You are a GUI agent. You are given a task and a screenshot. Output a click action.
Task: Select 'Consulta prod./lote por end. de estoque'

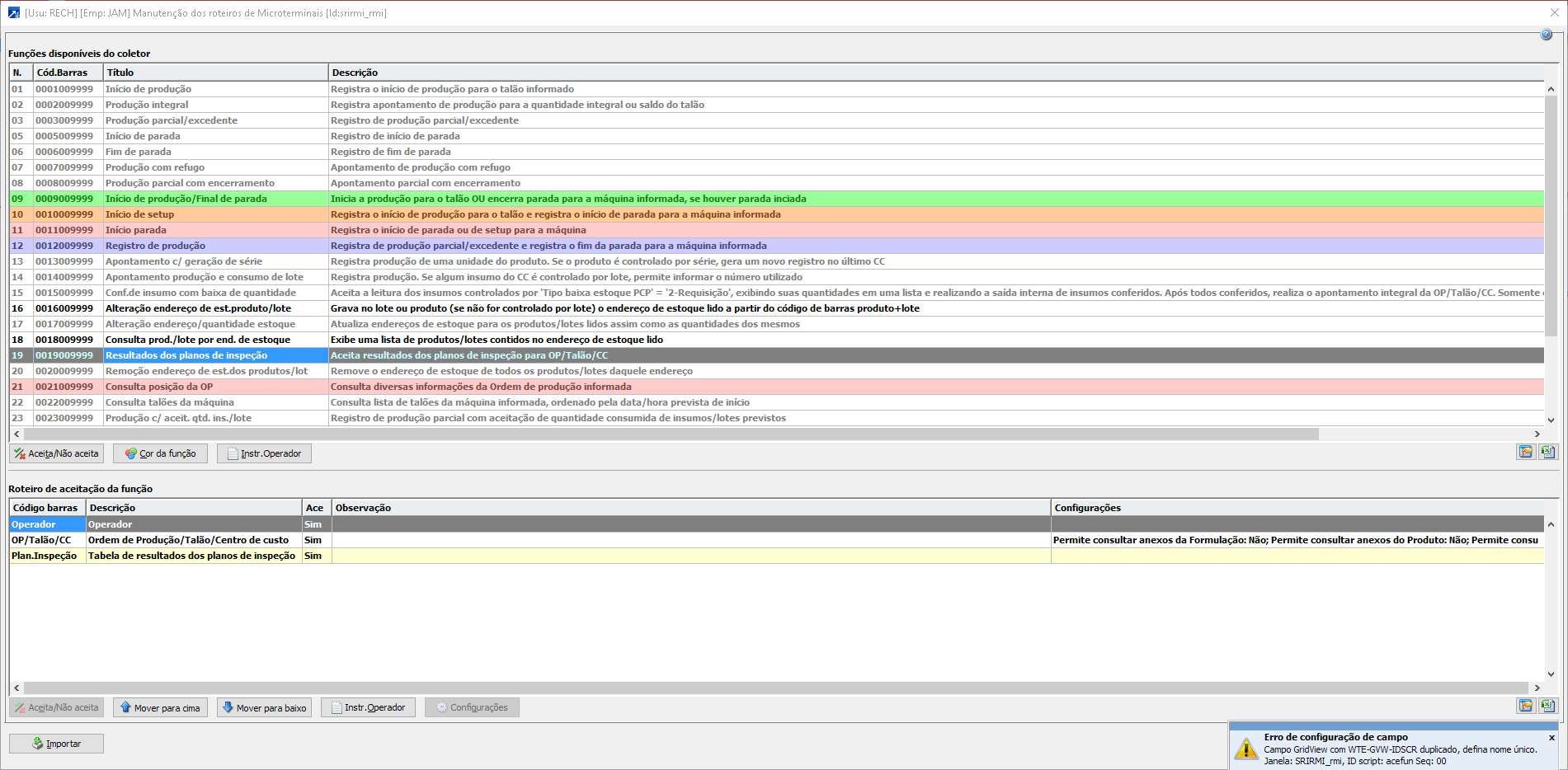(x=777, y=340)
